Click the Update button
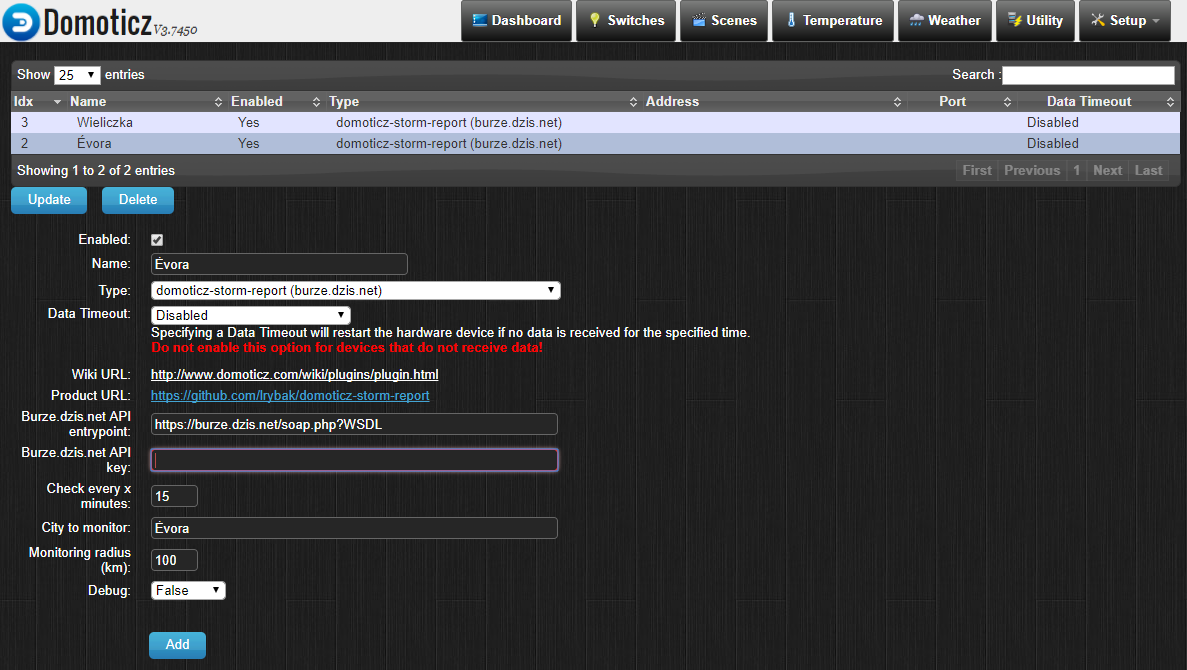The image size is (1187, 670). tap(49, 200)
